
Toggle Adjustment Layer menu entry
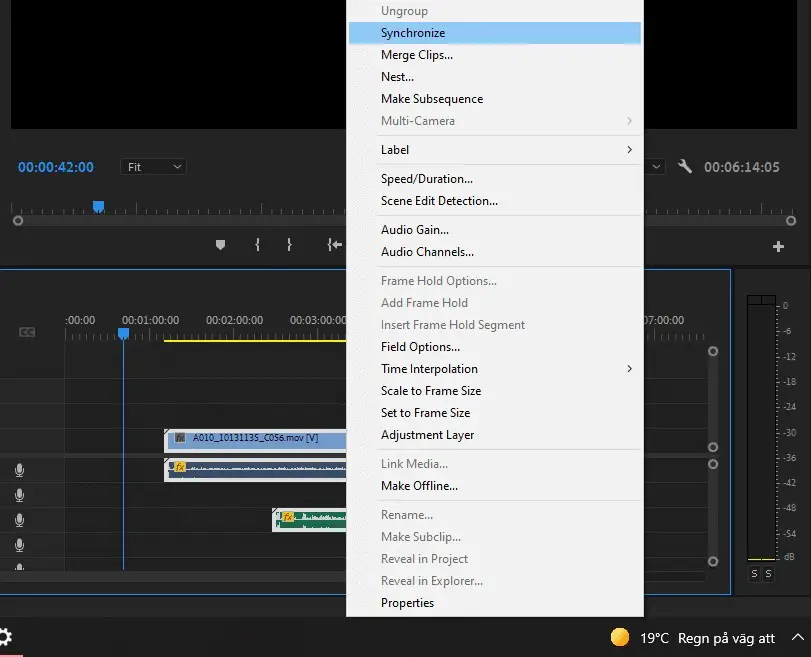click(495, 435)
